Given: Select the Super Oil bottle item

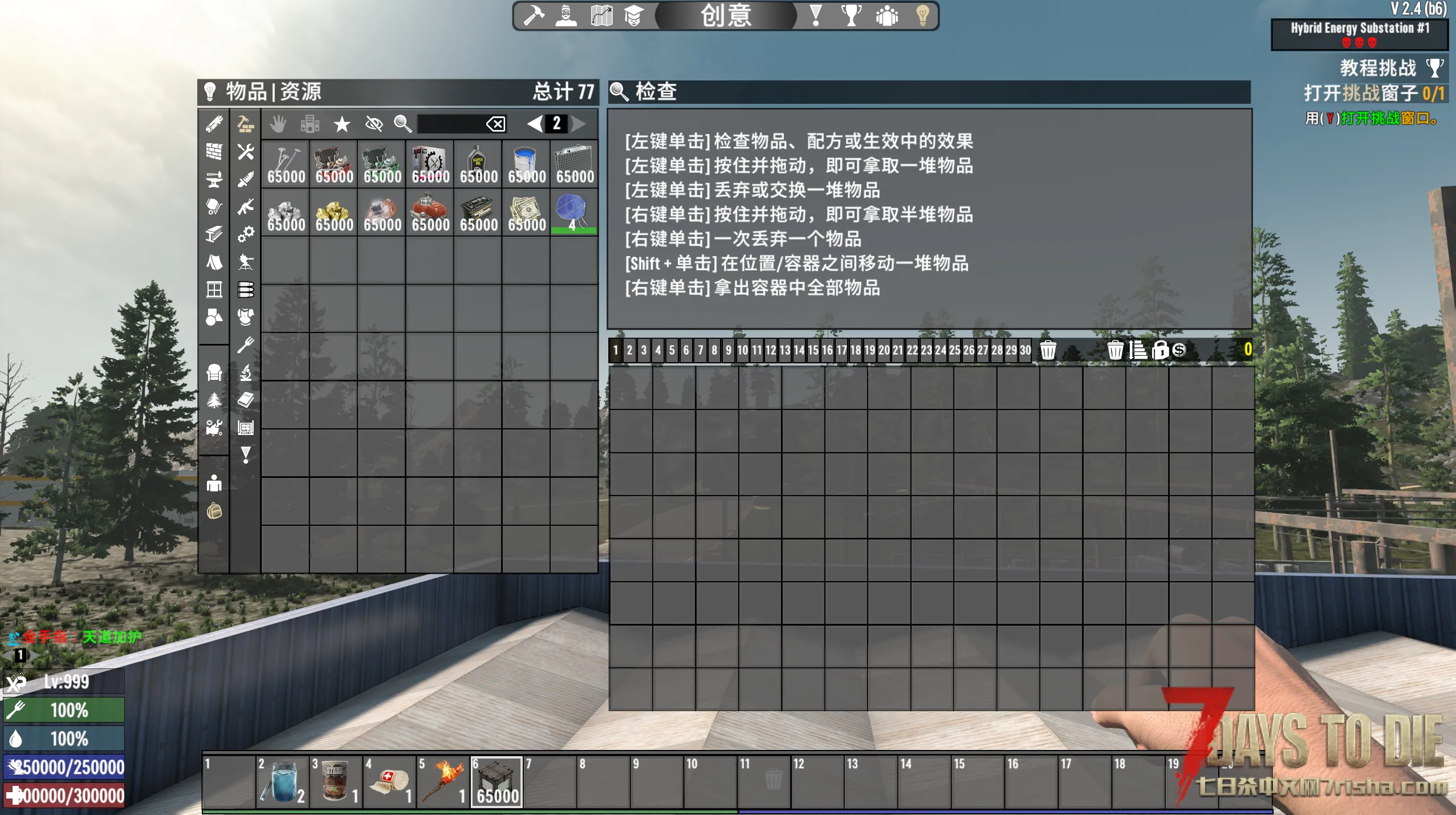Looking at the screenshot, I should [x=478, y=164].
